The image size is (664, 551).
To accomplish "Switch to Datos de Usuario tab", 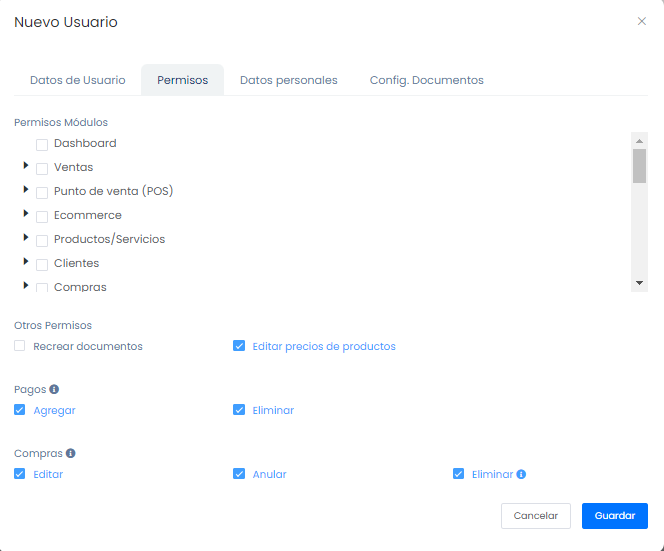I will pyautogui.click(x=78, y=80).
